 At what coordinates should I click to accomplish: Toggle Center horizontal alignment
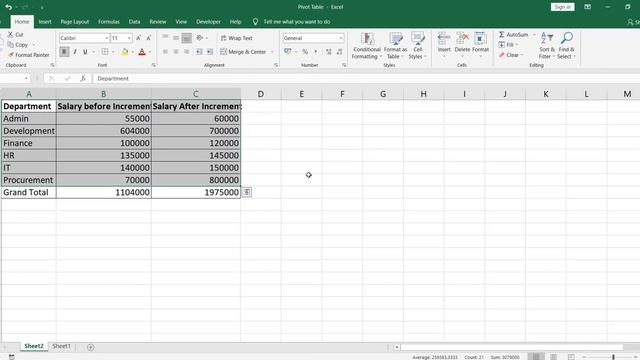tap(176, 52)
